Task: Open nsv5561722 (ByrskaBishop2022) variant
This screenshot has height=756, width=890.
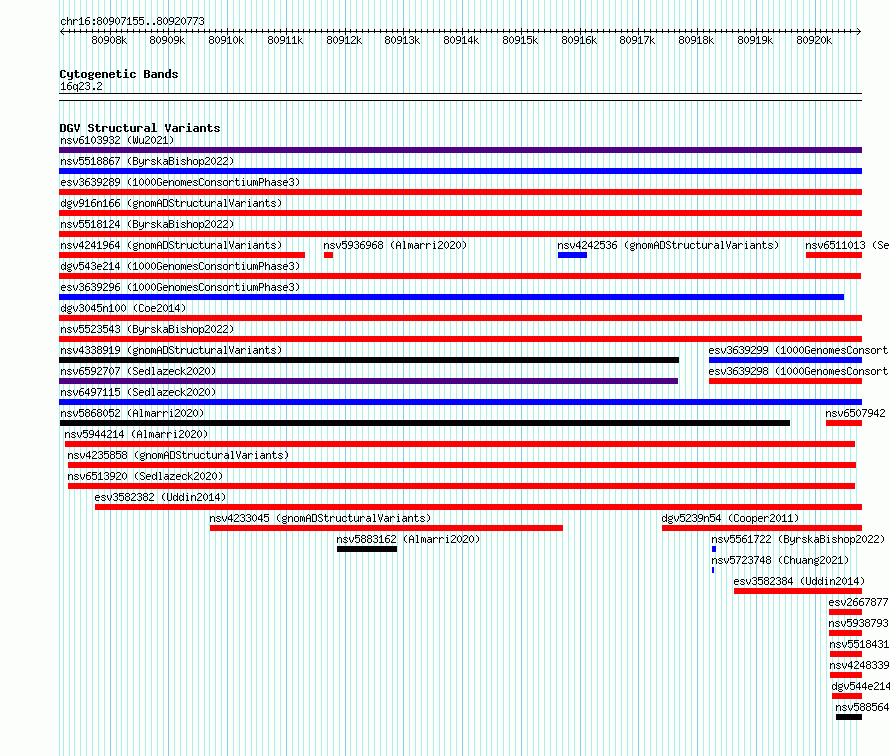Action: click(798, 539)
